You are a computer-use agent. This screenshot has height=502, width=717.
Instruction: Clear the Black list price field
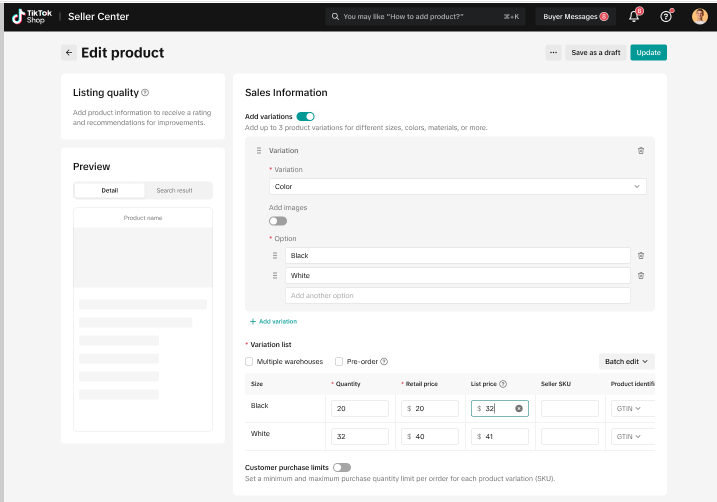pyautogui.click(x=519, y=408)
